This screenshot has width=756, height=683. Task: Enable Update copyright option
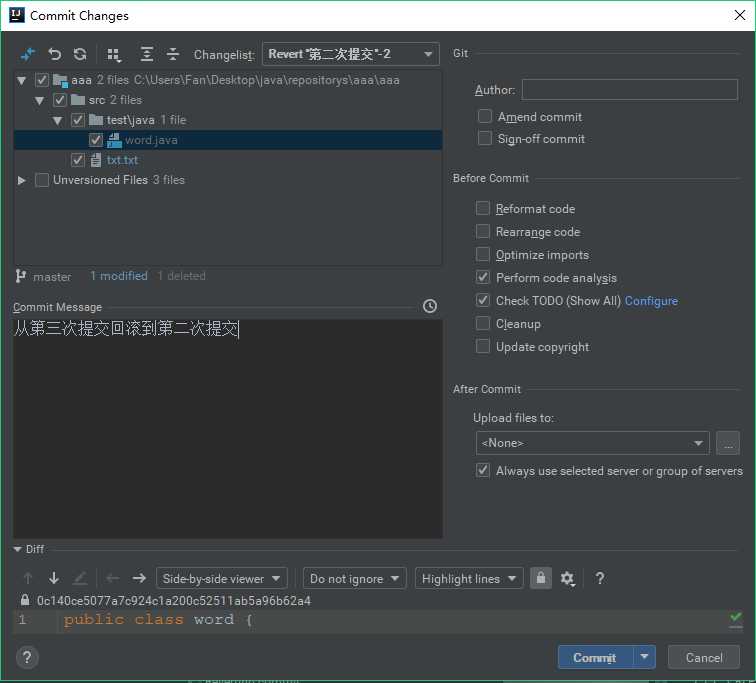click(x=483, y=346)
